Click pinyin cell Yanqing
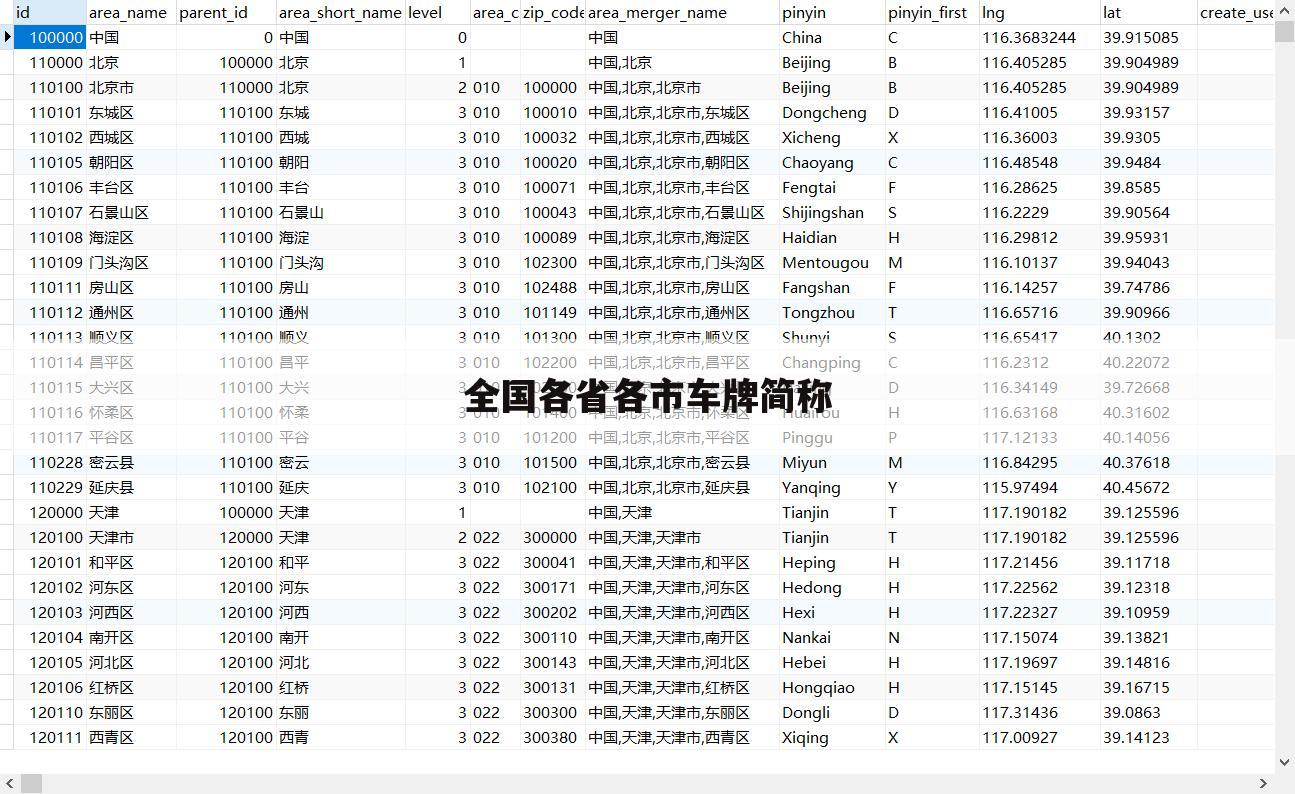Screen dimensions: 1295x794 [832, 487]
